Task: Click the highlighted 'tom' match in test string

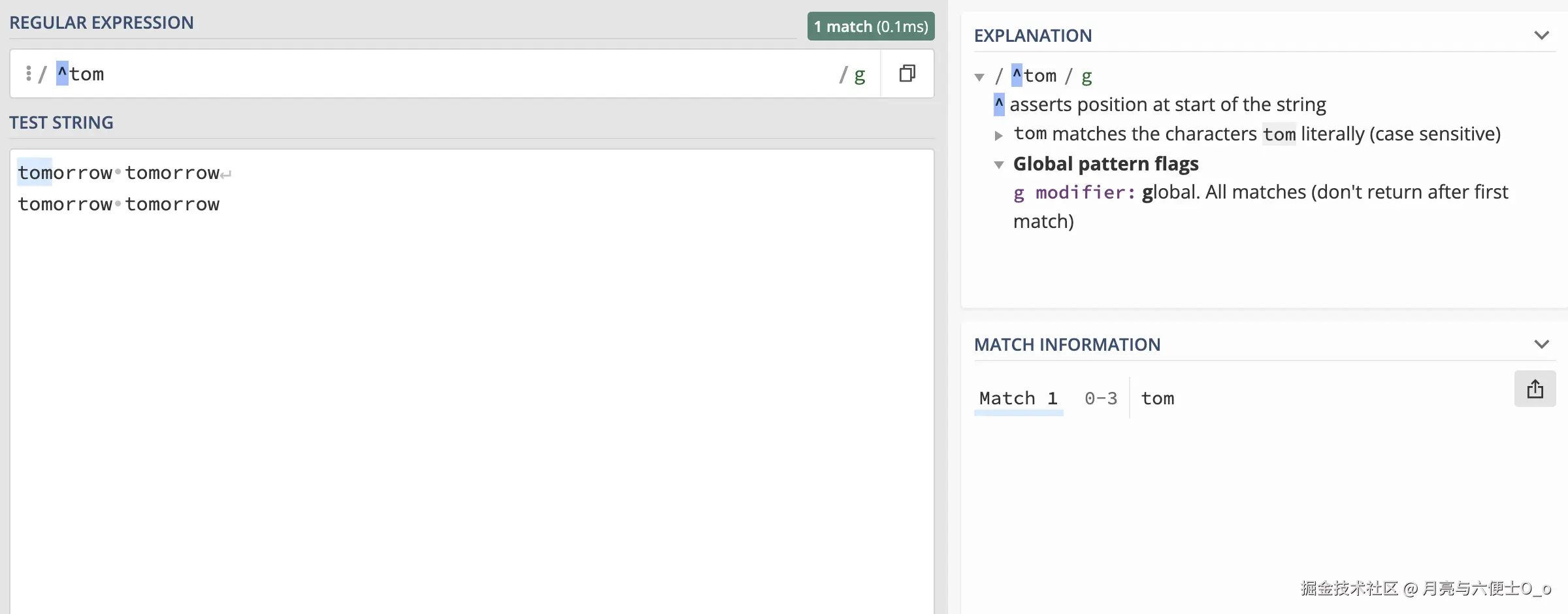Action: 35,172
